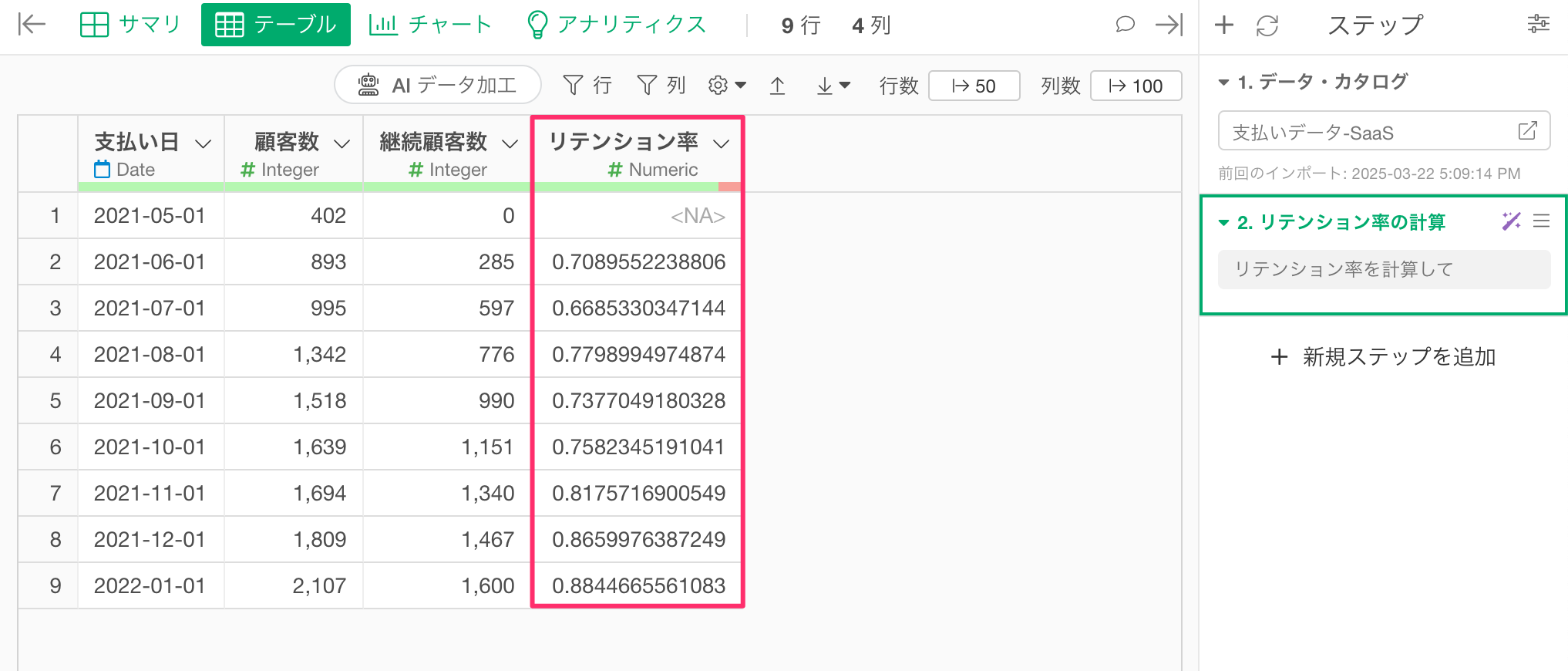The image size is (1568, 671).
Task: Collapse step 1 データ・カタログ triangle
Action: 1223,82
